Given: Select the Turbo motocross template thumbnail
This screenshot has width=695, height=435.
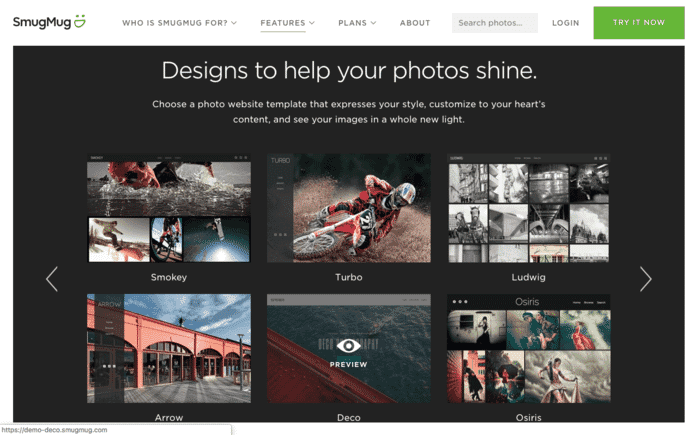Looking at the screenshot, I should coord(349,208).
